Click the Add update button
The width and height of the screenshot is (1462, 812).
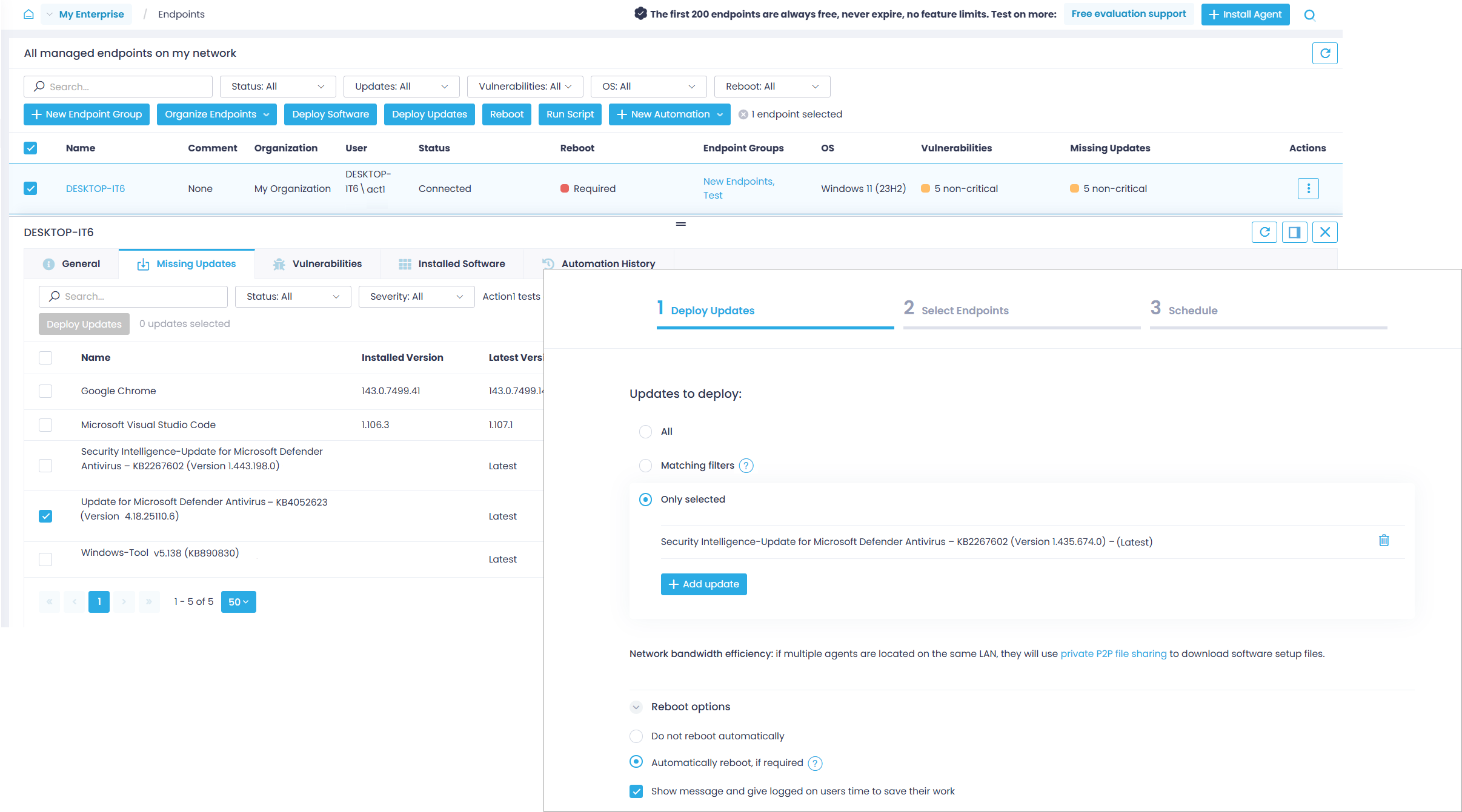pyautogui.click(x=703, y=584)
